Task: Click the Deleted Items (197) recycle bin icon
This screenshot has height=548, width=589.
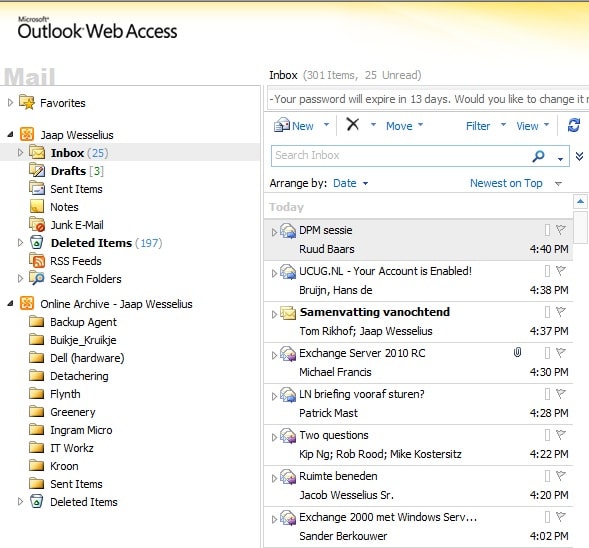Action: pyautogui.click(x=36, y=242)
